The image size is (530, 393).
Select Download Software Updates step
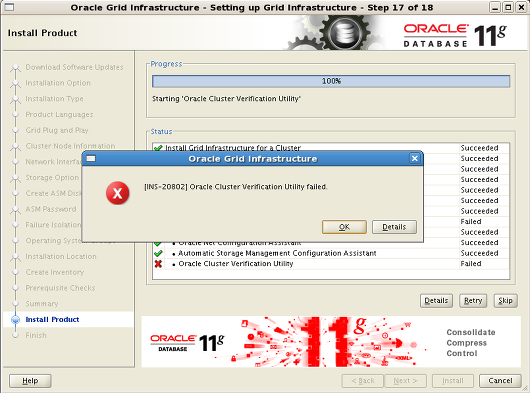74,67
